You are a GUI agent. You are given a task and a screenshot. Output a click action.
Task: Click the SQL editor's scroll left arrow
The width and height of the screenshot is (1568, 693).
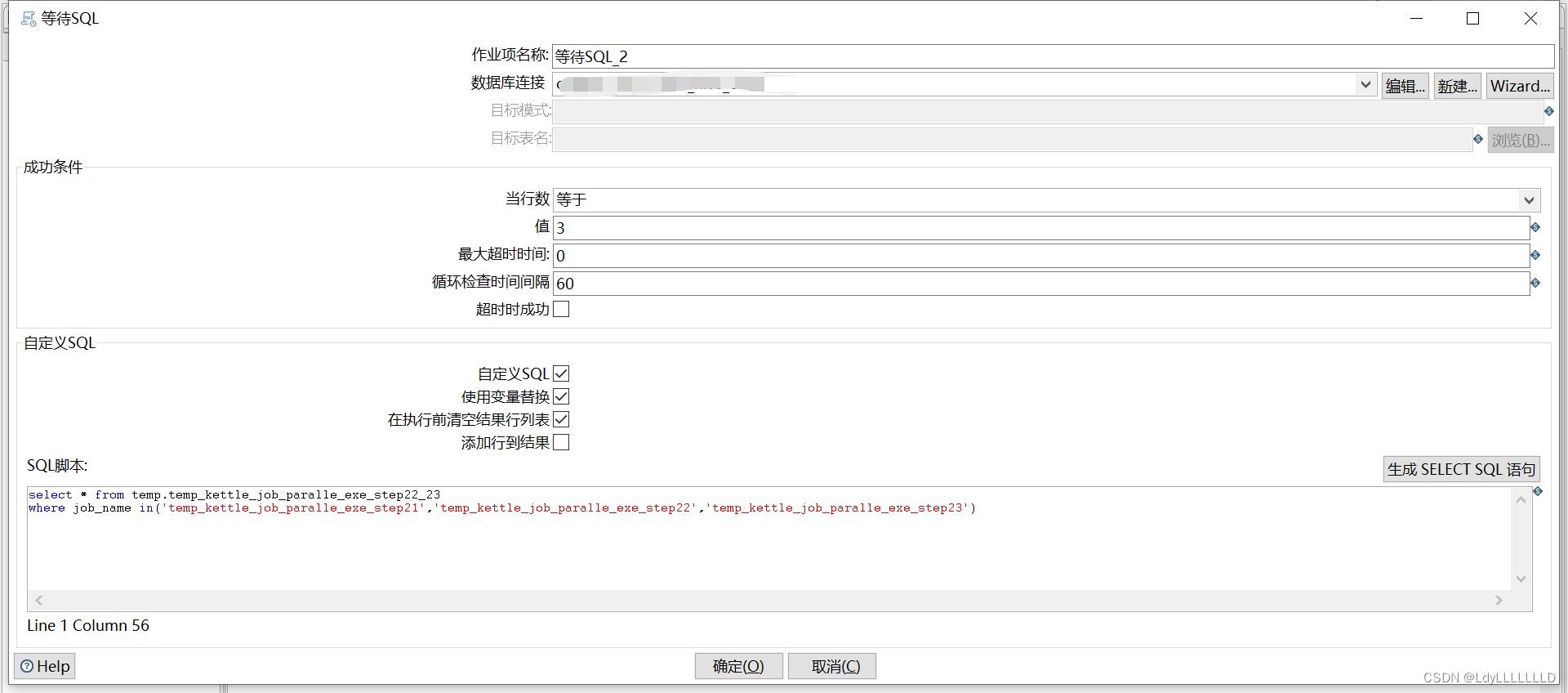coord(38,600)
